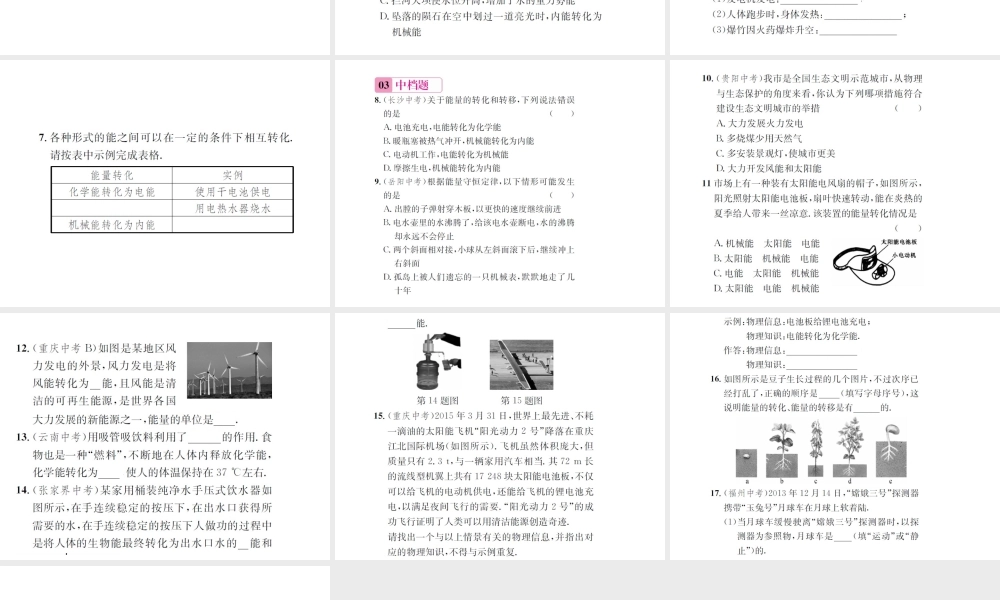This screenshot has height=600, width=1000.
Task: Click question 13 source "(云南中考)"
Action: (x=59, y=437)
